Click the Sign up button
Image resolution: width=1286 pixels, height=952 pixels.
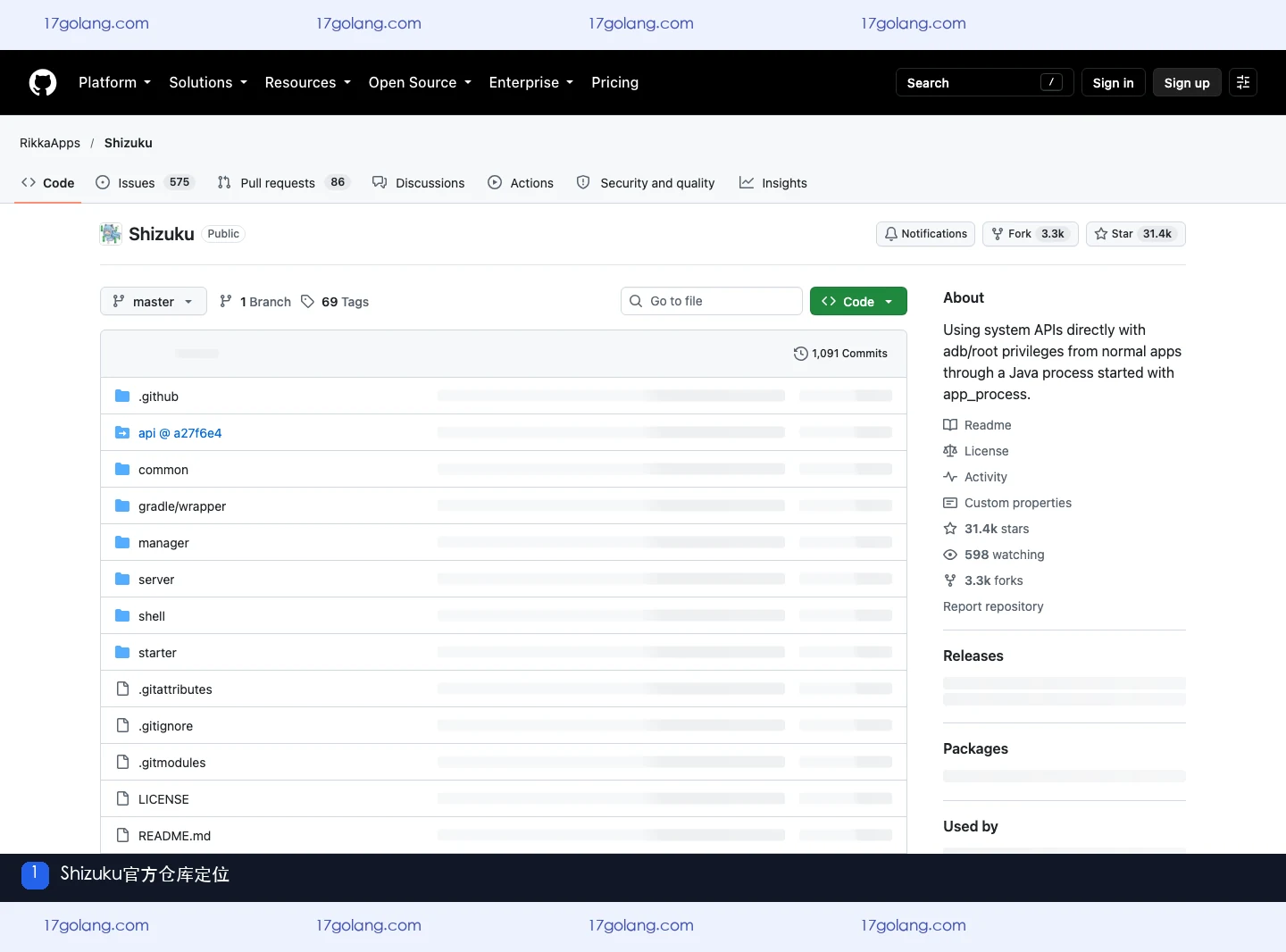[1187, 82]
